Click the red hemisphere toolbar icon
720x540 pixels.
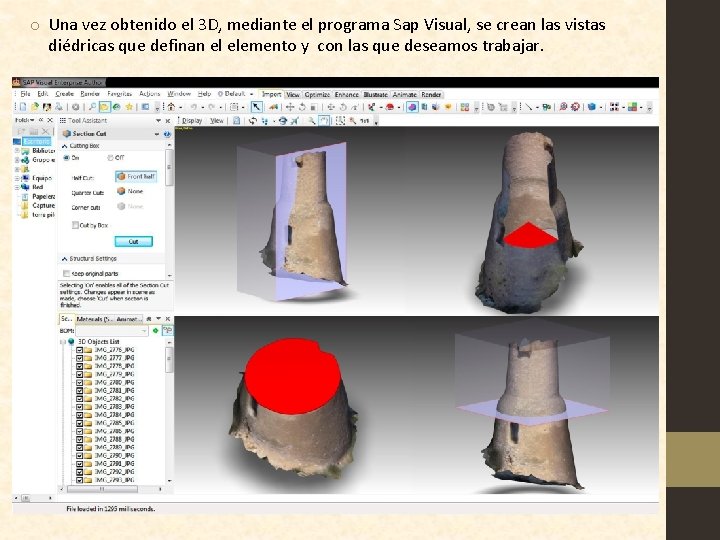(x=390, y=107)
